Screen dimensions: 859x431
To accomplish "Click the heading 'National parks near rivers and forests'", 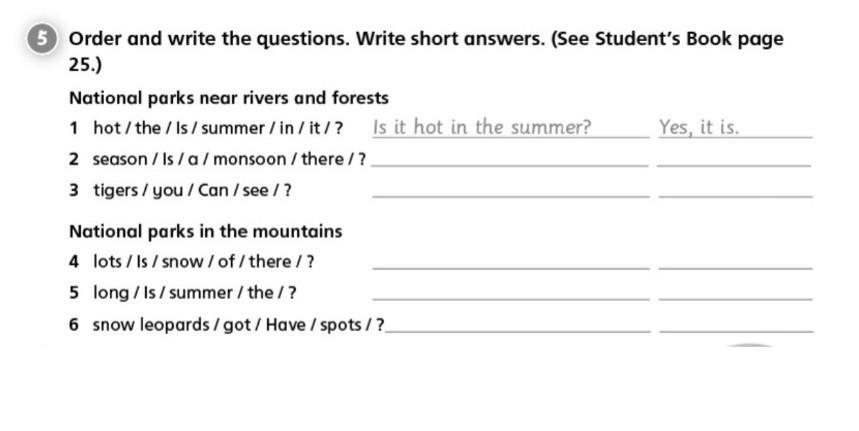I will [x=229, y=98].
